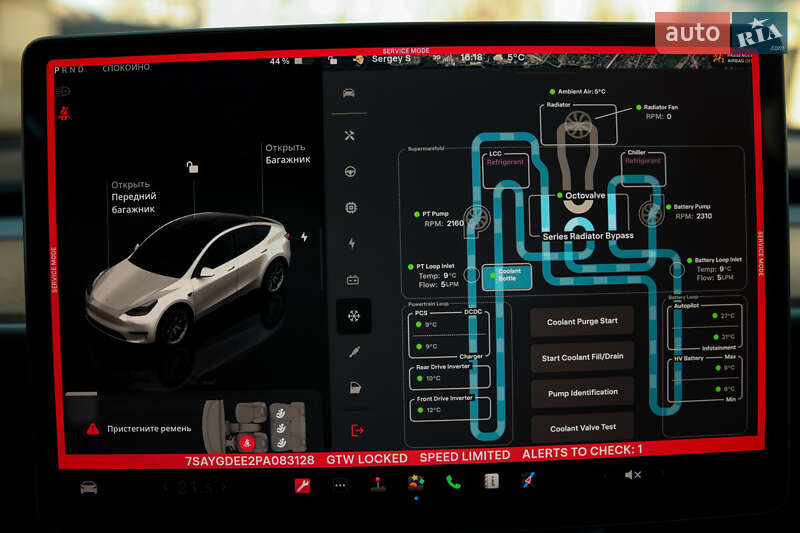Tap Battery Loop Inlet readings
This screenshot has height=533, width=800.
point(713,269)
